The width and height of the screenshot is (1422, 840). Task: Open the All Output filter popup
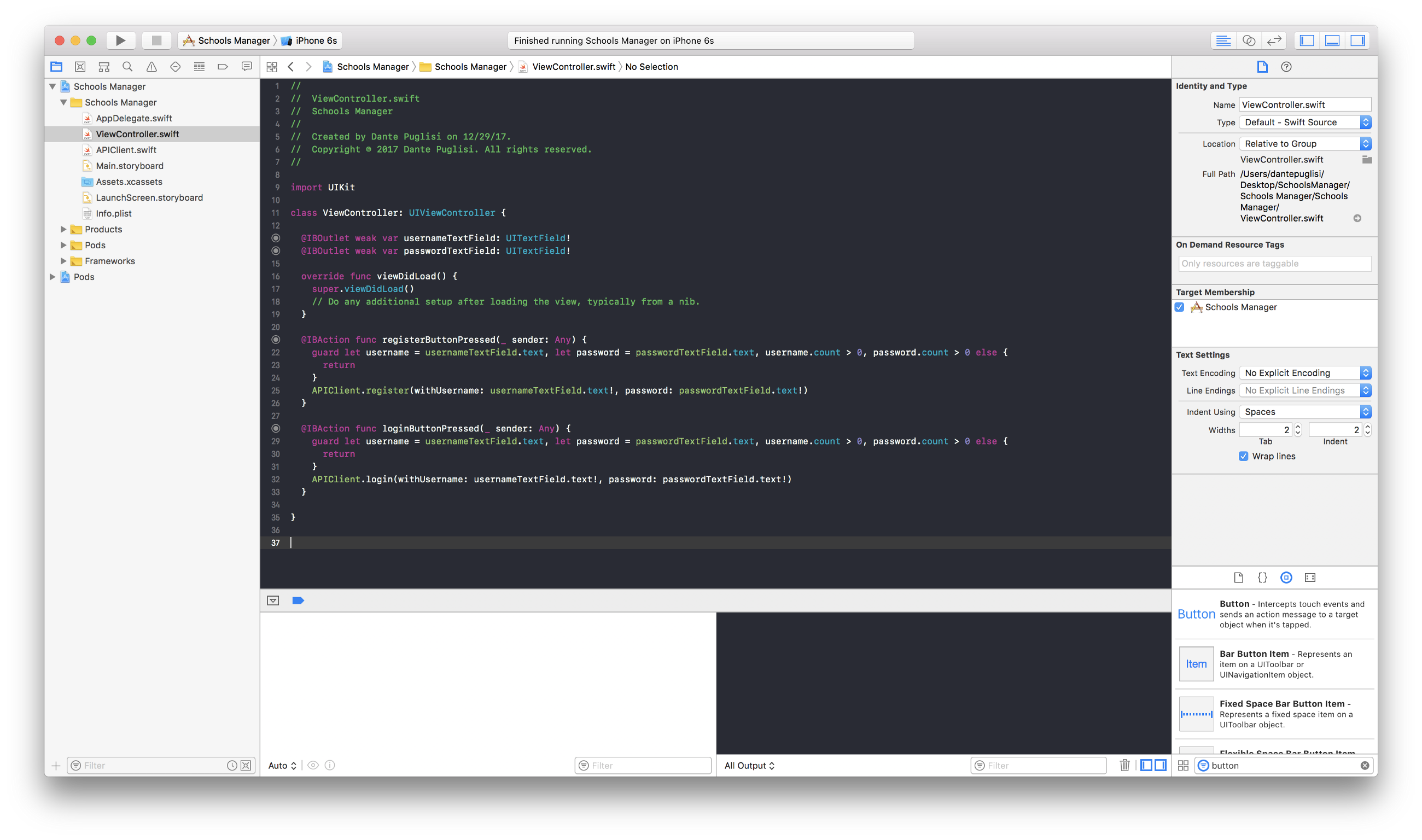(749, 765)
